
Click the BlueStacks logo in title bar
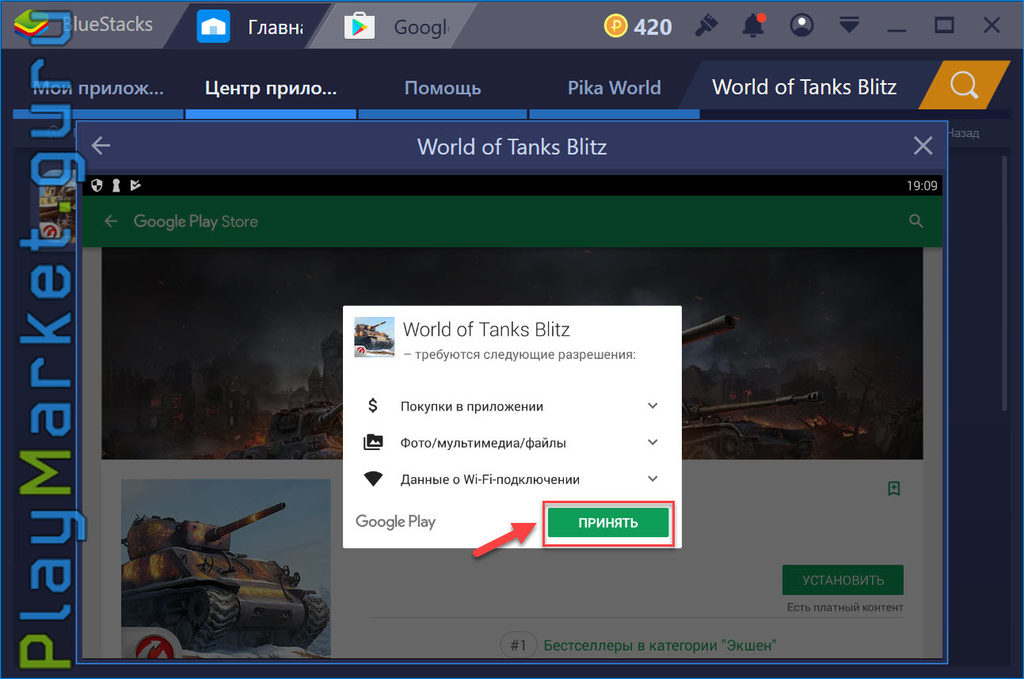click(x=31, y=25)
